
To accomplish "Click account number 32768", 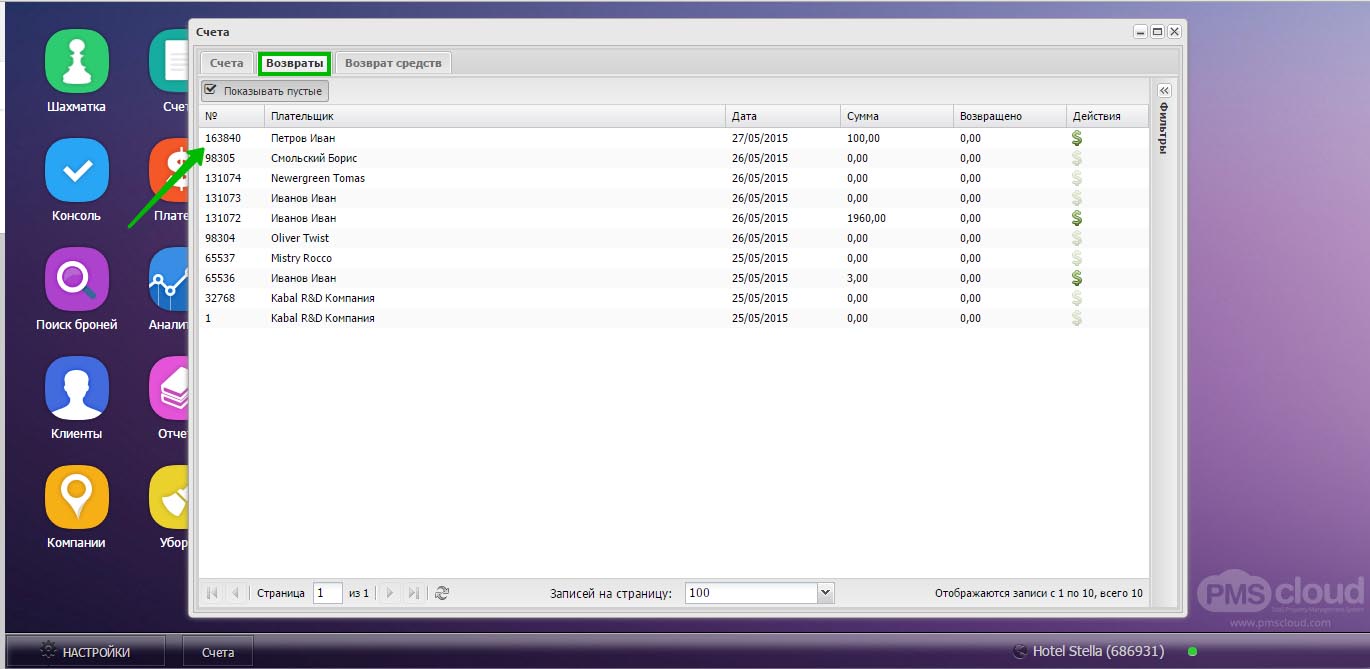I will pyautogui.click(x=219, y=298).
